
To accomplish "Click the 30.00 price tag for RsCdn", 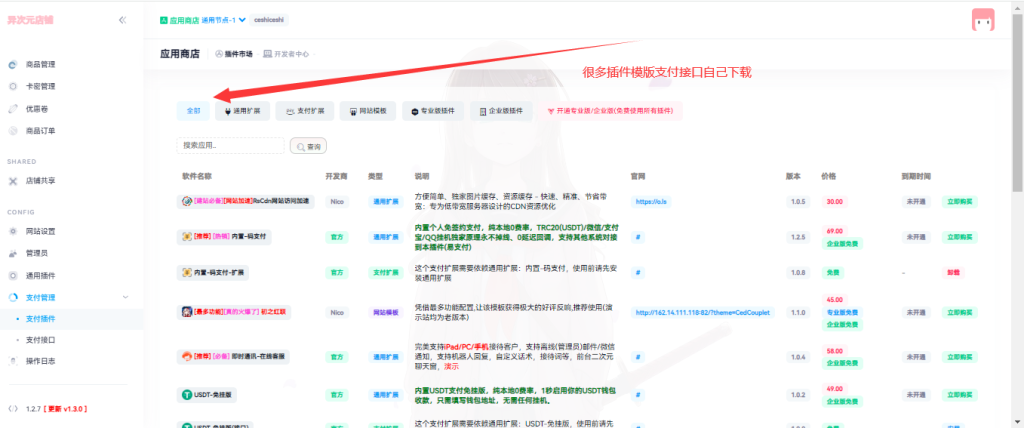I will pyautogui.click(x=835, y=202).
